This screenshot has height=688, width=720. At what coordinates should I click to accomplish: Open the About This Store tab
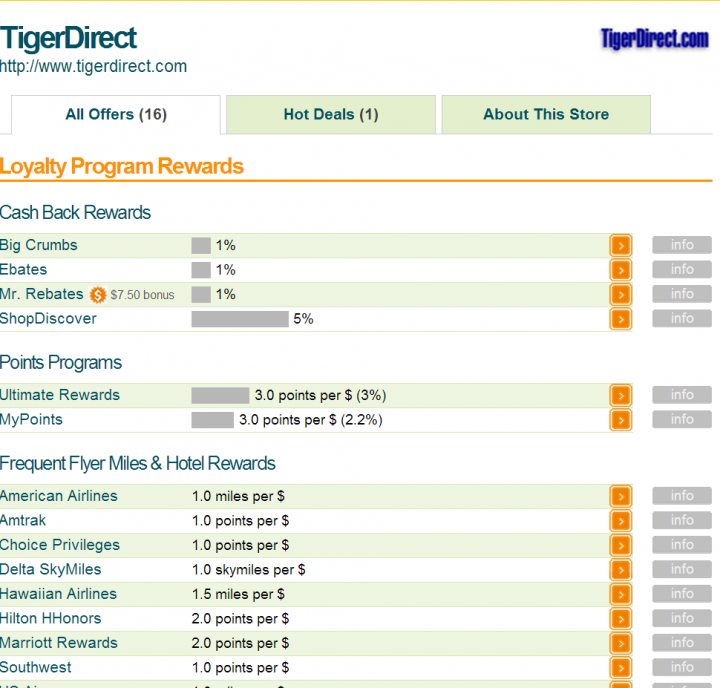(546, 114)
